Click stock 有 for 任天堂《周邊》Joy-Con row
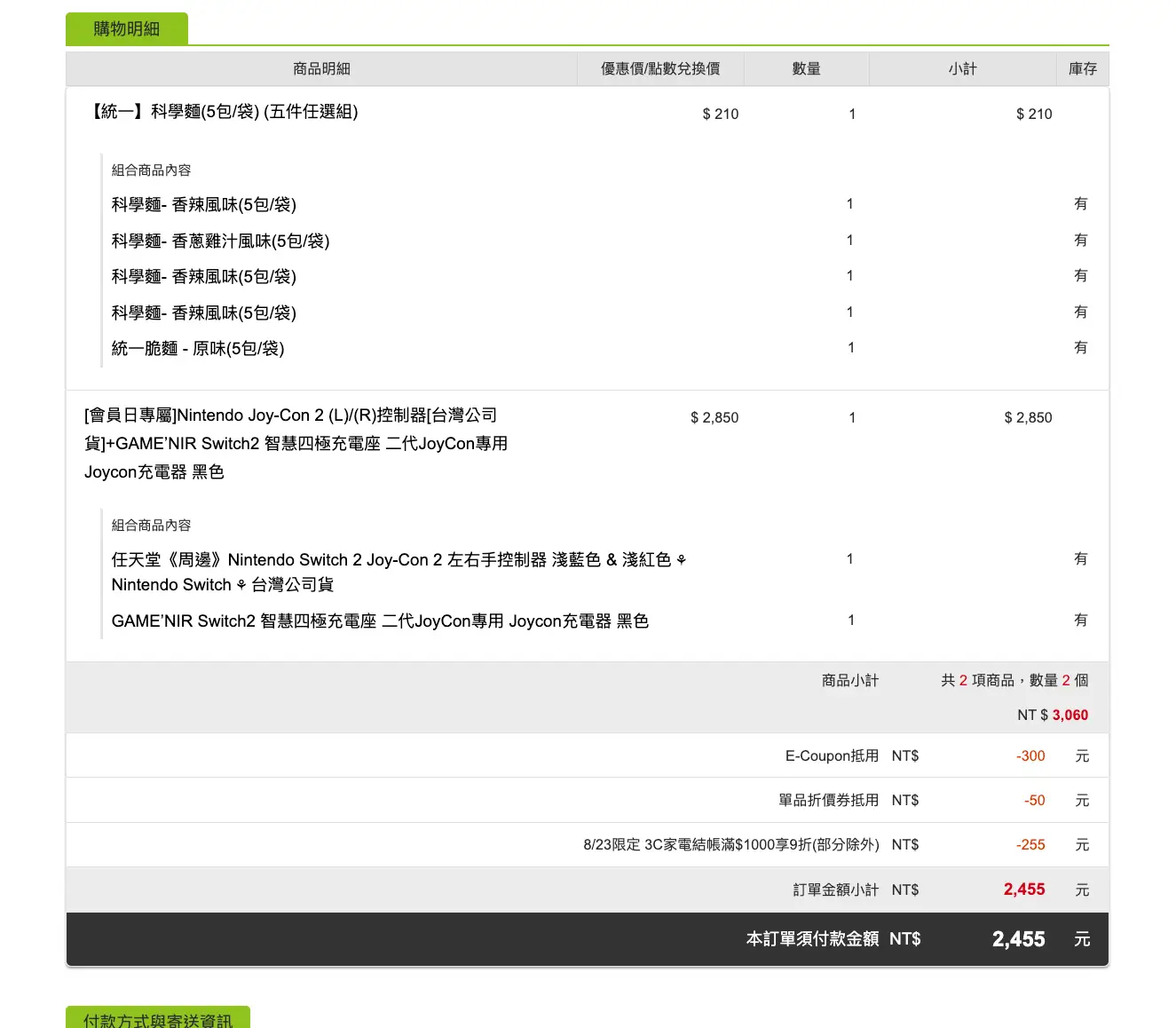The width and height of the screenshot is (1176, 1028). pos(1080,559)
